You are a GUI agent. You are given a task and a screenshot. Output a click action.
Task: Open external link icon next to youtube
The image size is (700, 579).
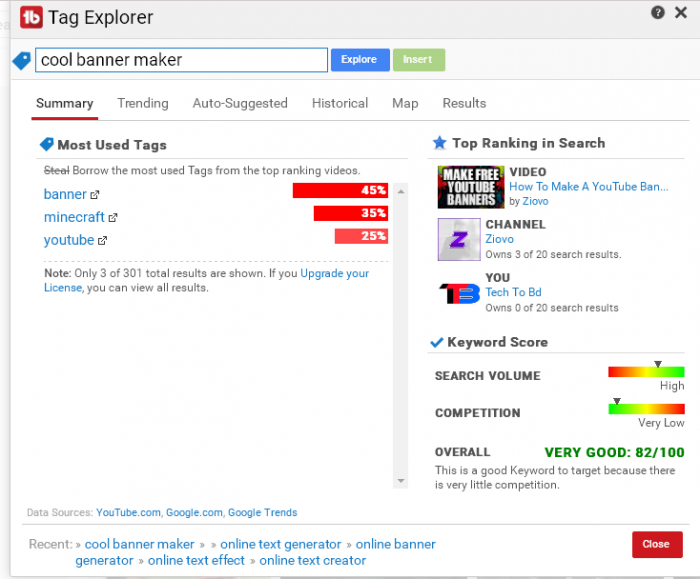(102, 241)
